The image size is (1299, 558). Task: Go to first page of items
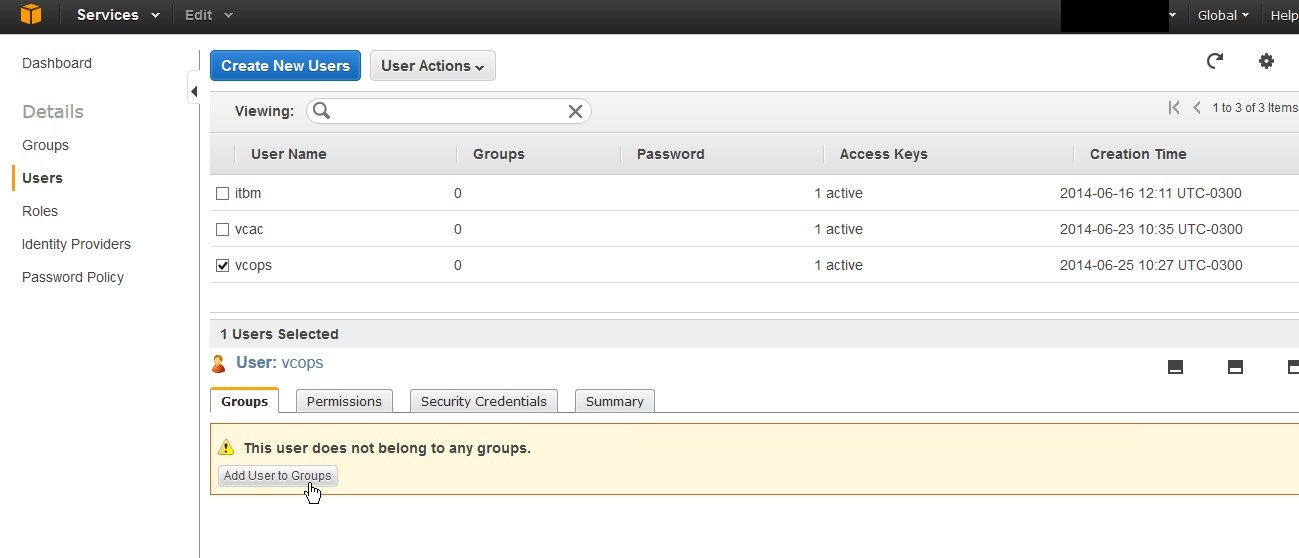point(1174,108)
